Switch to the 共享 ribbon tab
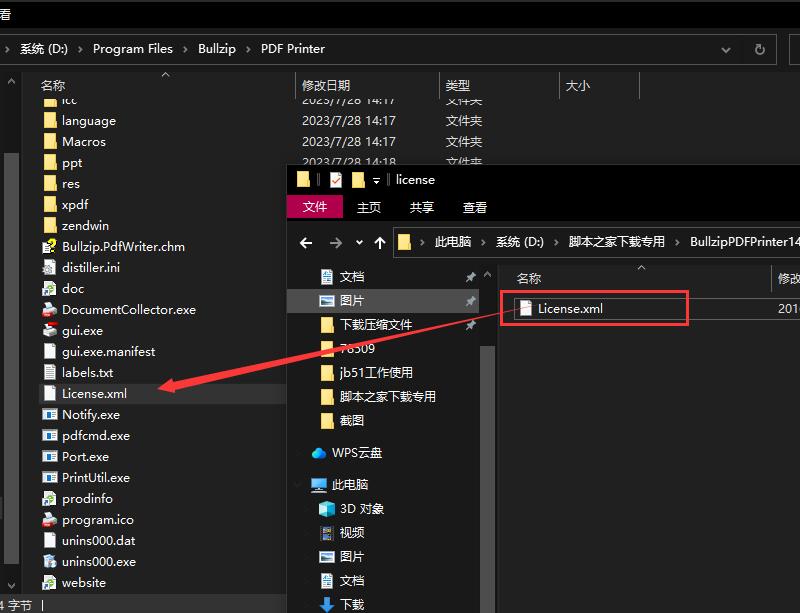This screenshot has height=613, width=800. (x=422, y=207)
